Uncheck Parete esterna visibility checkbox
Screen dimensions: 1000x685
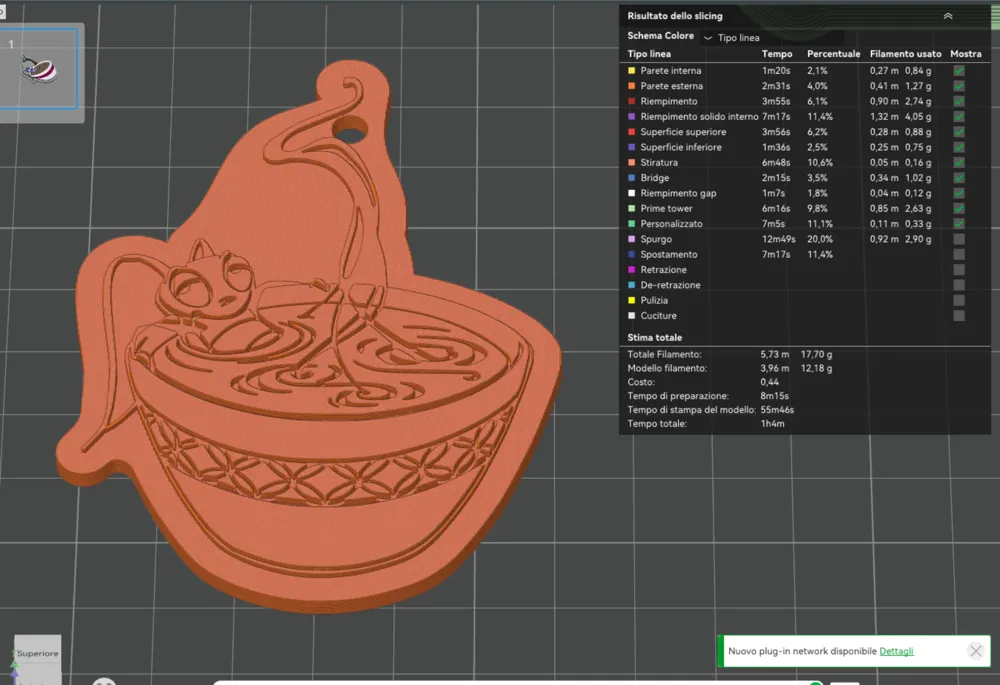[959, 86]
